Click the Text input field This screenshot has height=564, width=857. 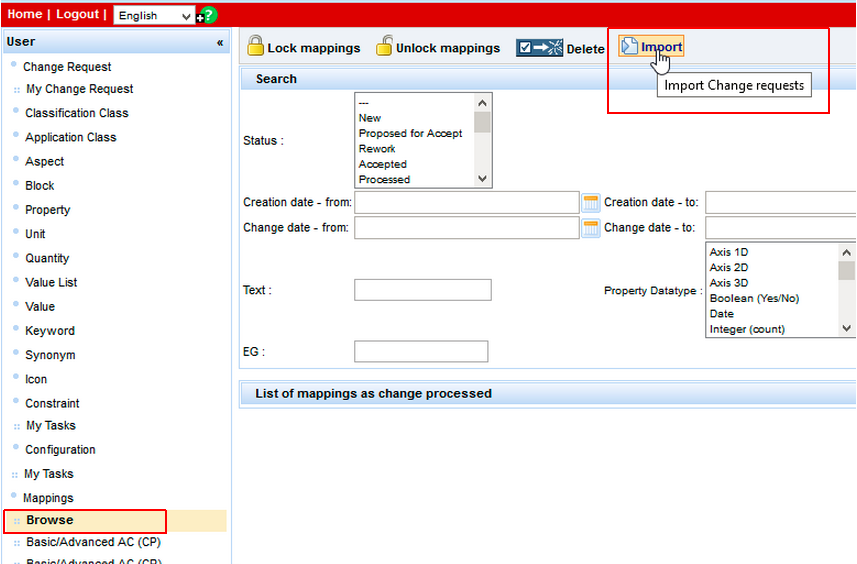[x=422, y=290]
